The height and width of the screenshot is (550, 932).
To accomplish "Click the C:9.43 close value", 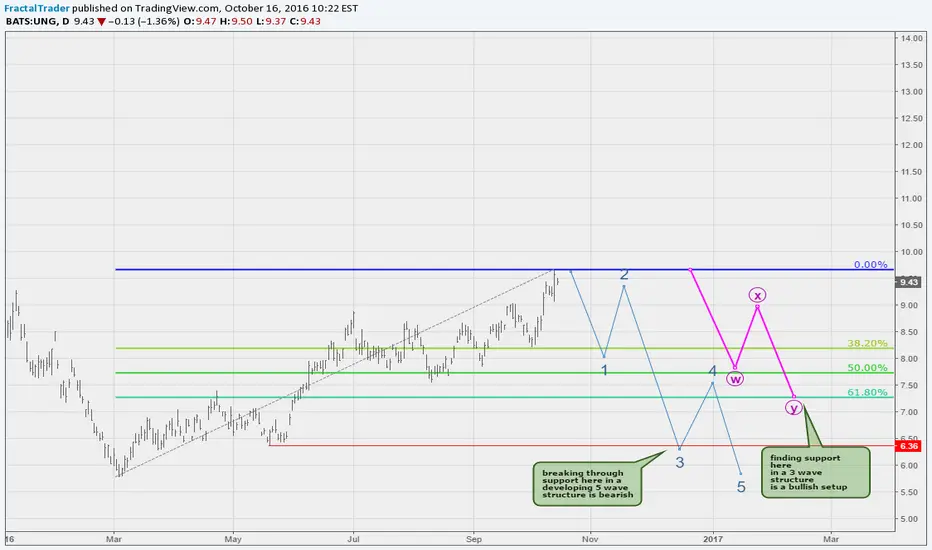I will 306,21.
